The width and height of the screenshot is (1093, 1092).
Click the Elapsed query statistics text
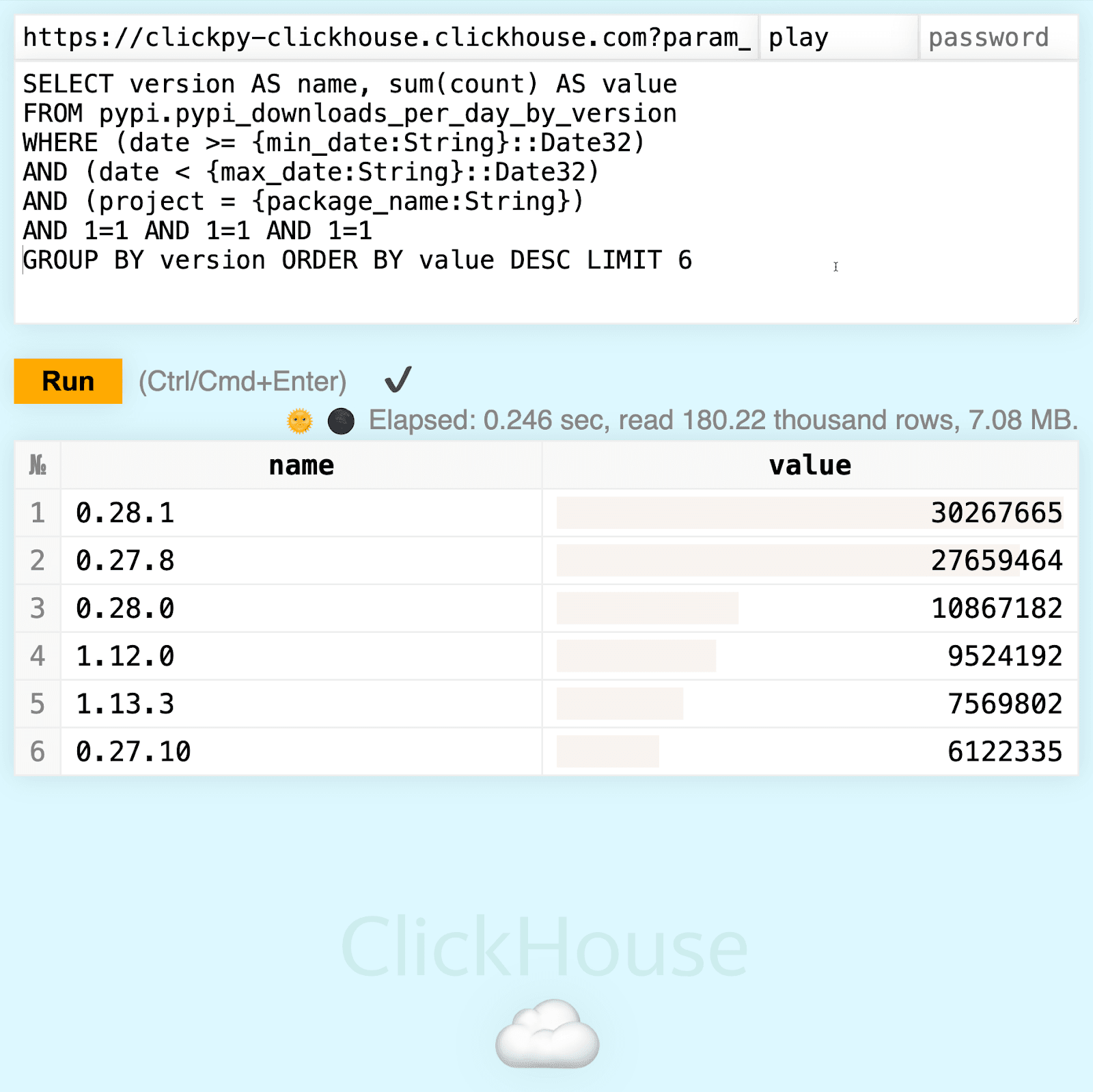723,420
